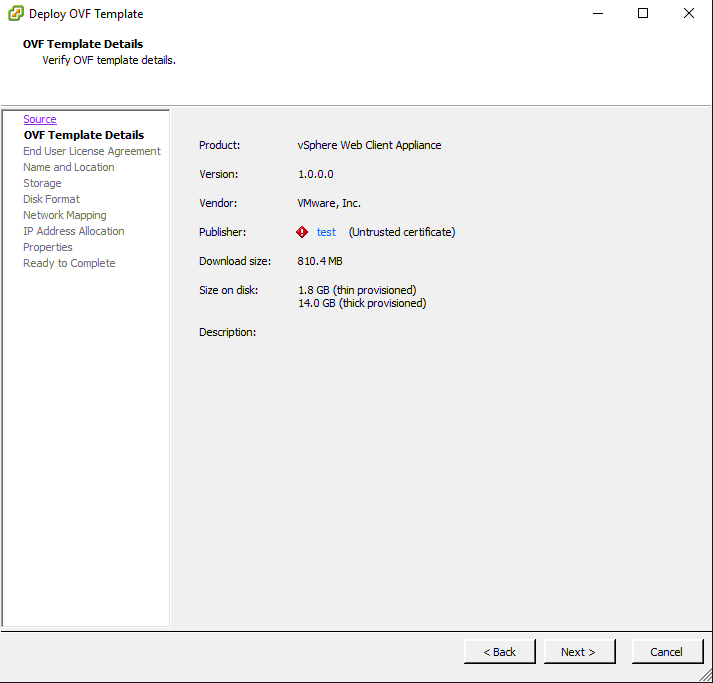
Task: Select OVF Template Details in step list
Action: tap(84, 135)
